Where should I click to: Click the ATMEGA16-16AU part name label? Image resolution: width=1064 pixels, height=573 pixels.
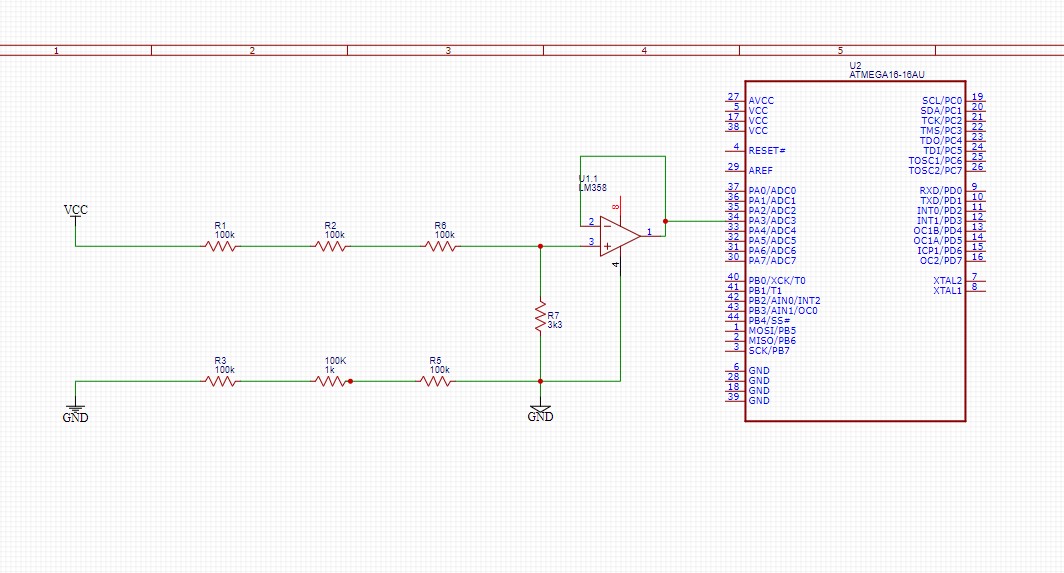[x=887, y=74]
